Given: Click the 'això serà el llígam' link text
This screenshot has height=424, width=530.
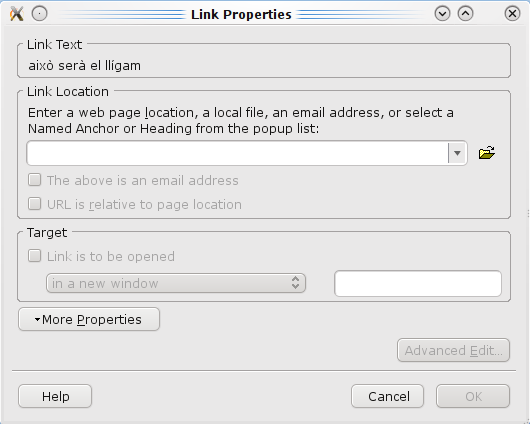Looking at the screenshot, I should click(x=85, y=66).
